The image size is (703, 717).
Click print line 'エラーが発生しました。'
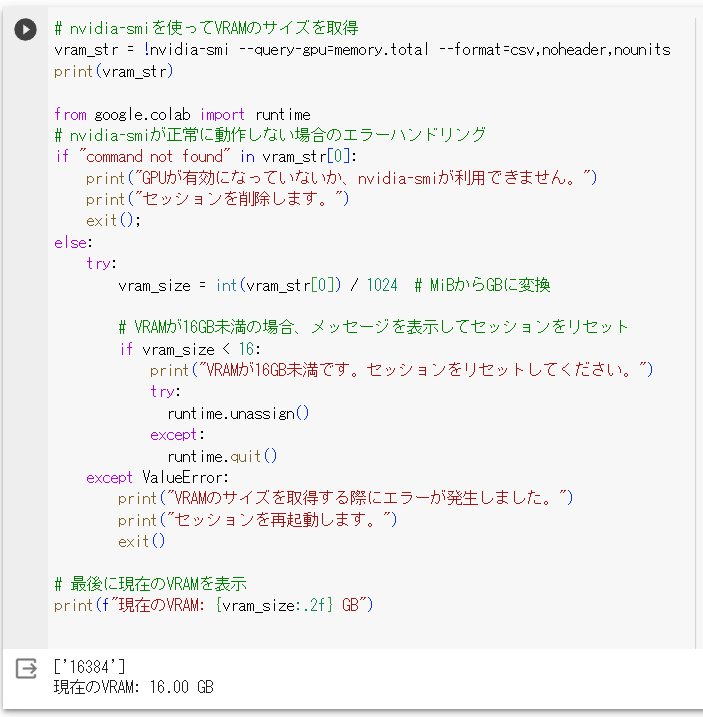pyautogui.click(x=346, y=498)
